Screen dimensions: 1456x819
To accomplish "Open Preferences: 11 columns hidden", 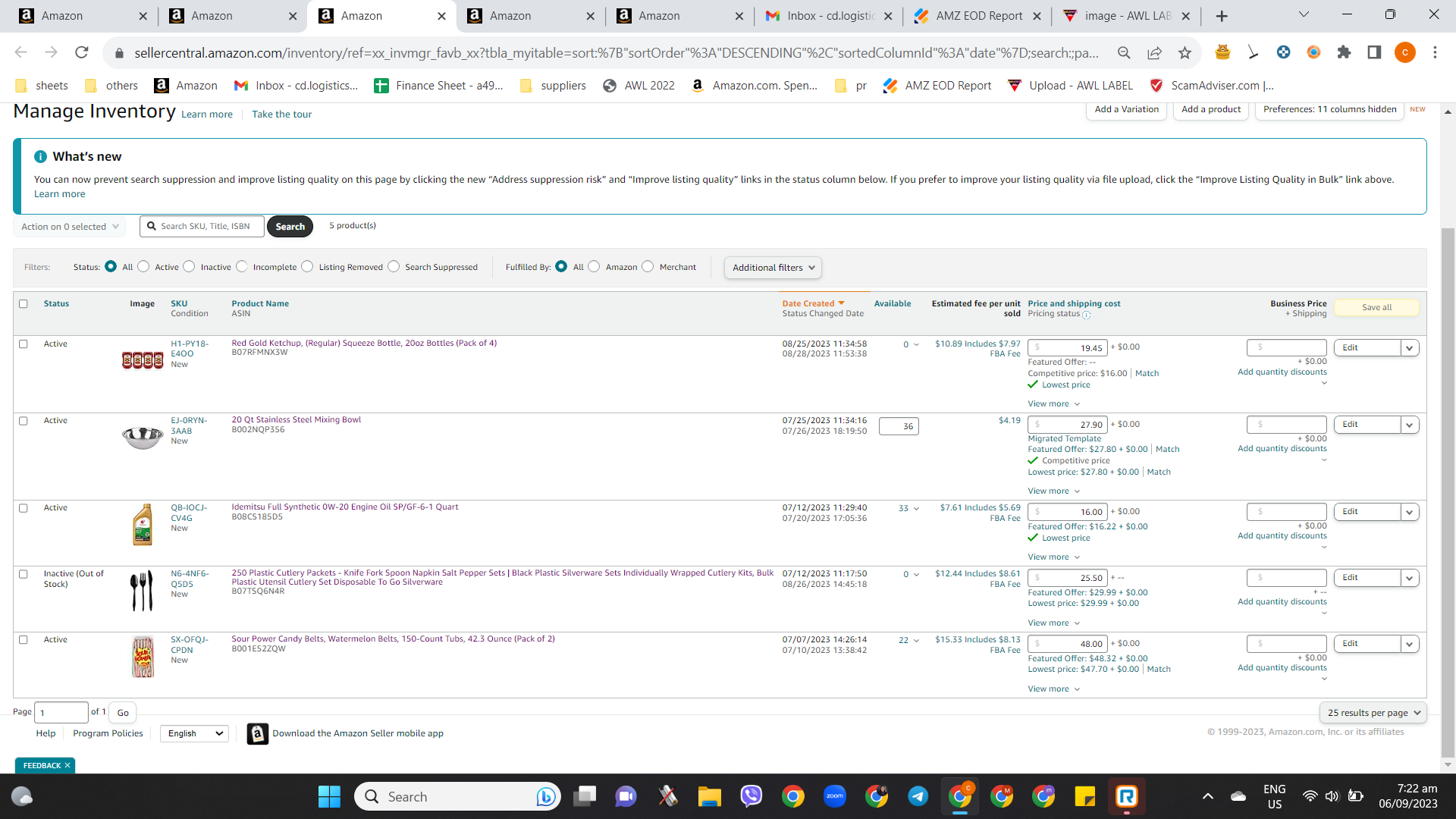I will tap(1329, 109).
